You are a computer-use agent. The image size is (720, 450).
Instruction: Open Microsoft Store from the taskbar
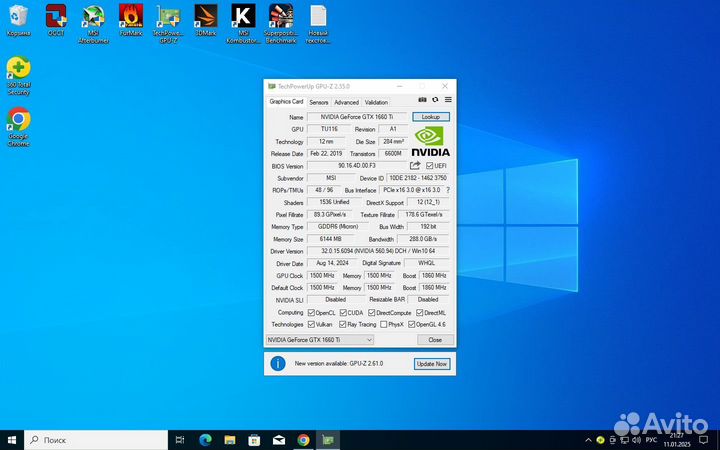click(254, 440)
